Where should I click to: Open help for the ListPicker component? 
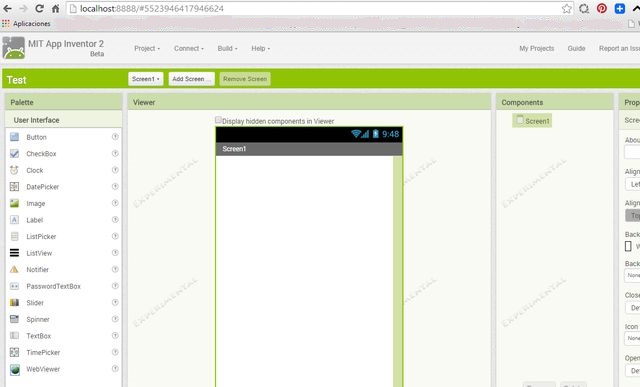[x=115, y=236]
